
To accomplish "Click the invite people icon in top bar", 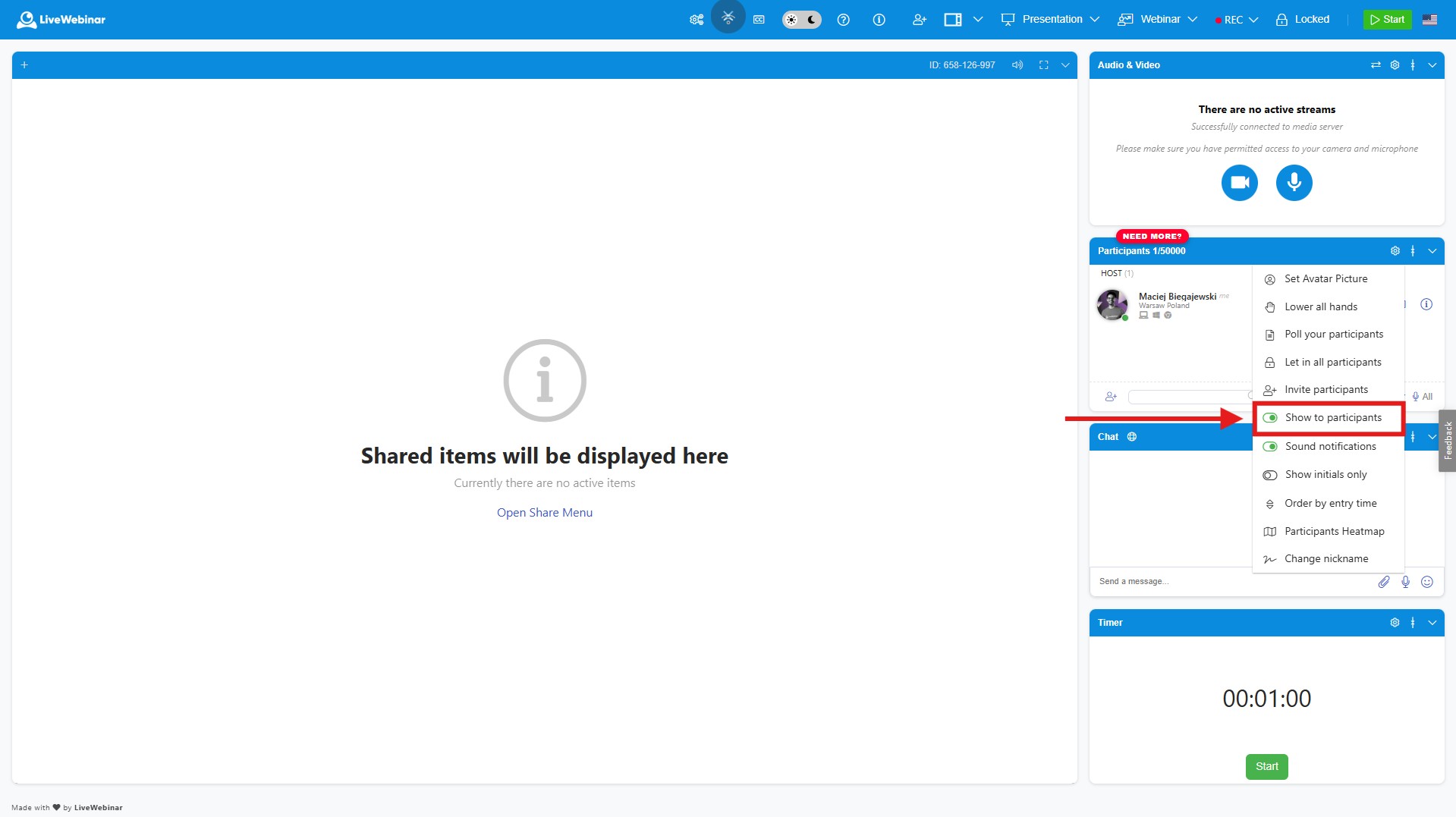I will pos(919,20).
